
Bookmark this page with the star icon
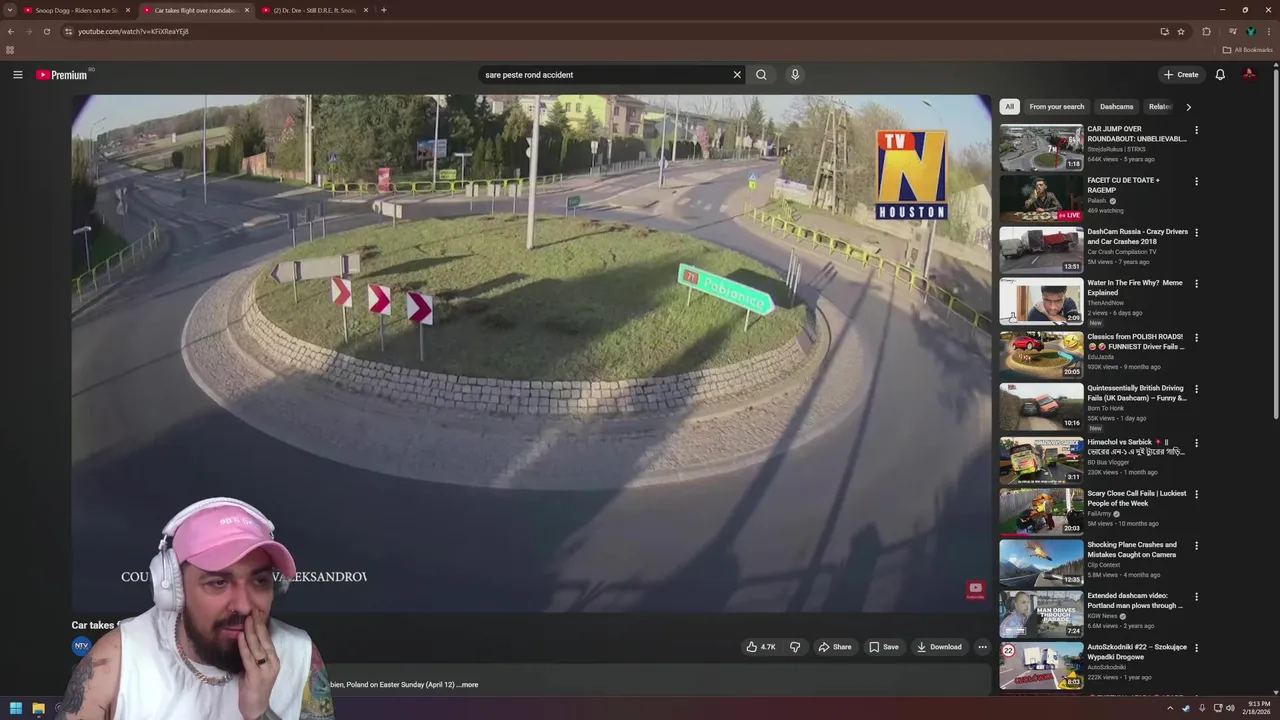pyautogui.click(x=1181, y=31)
